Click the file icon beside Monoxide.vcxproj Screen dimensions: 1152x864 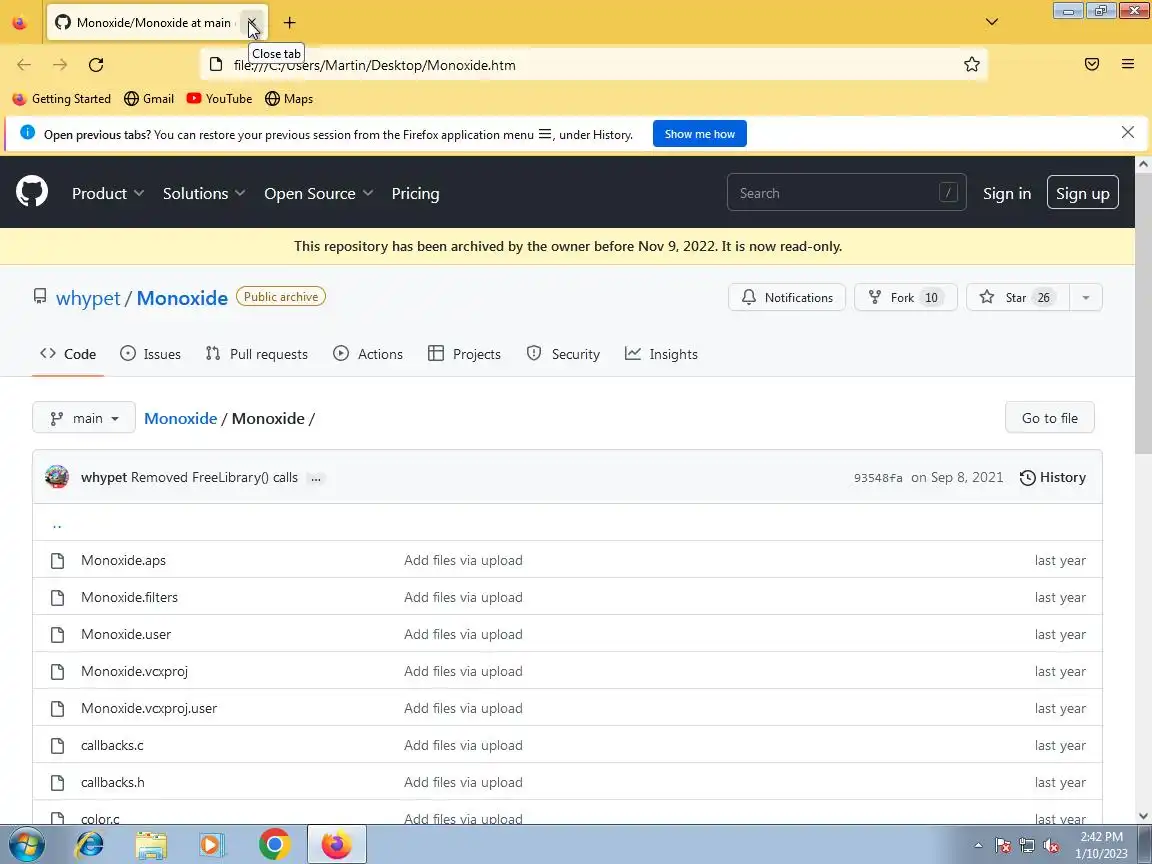tap(57, 672)
